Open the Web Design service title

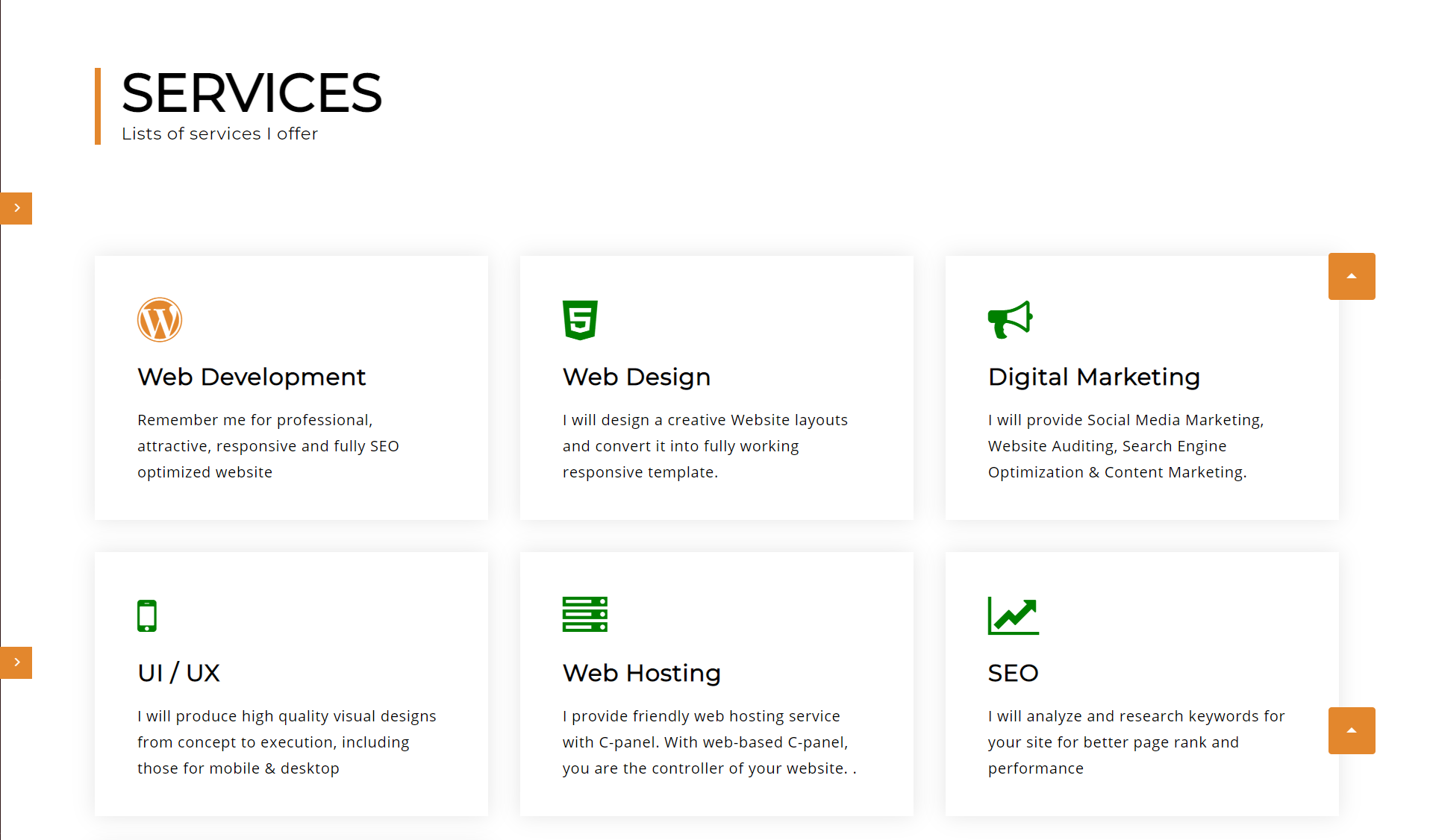pyautogui.click(x=636, y=377)
